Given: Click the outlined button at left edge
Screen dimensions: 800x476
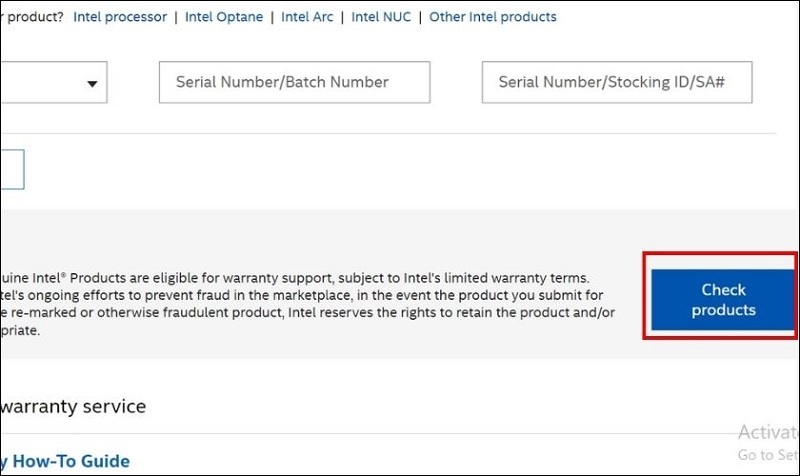Looking at the screenshot, I should pos(12,169).
